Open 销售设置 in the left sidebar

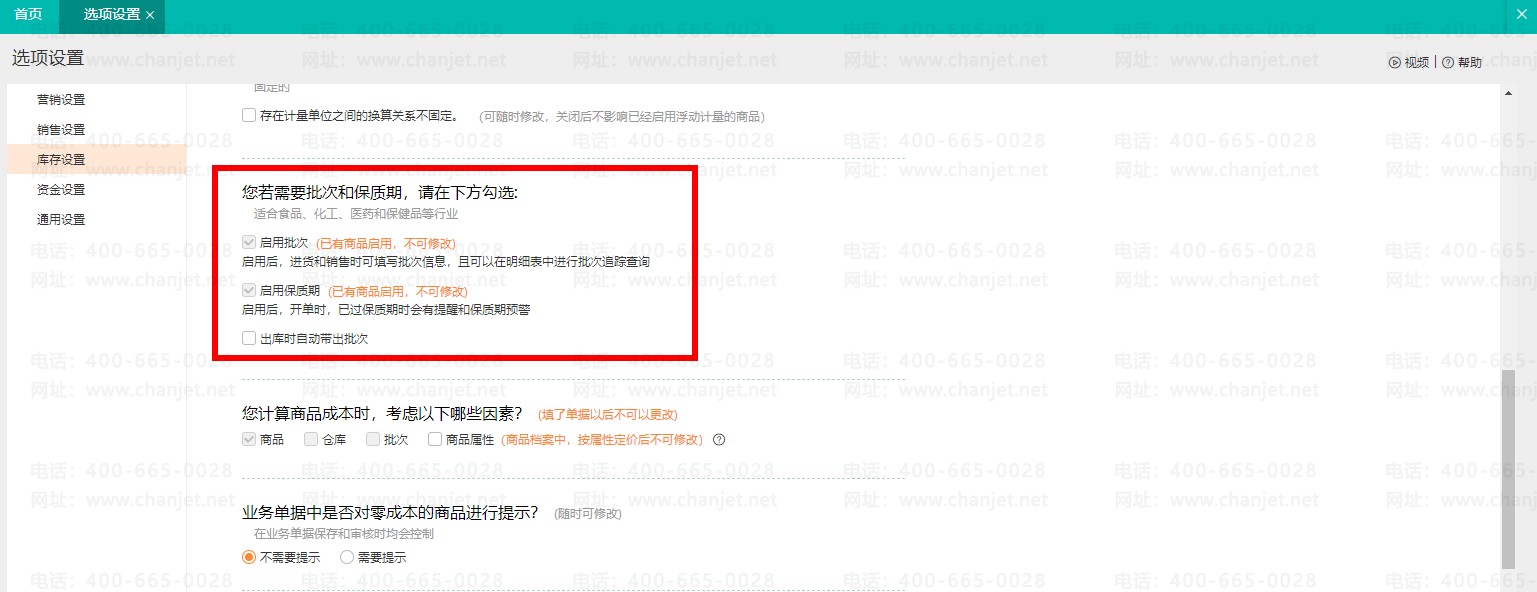pos(61,129)
